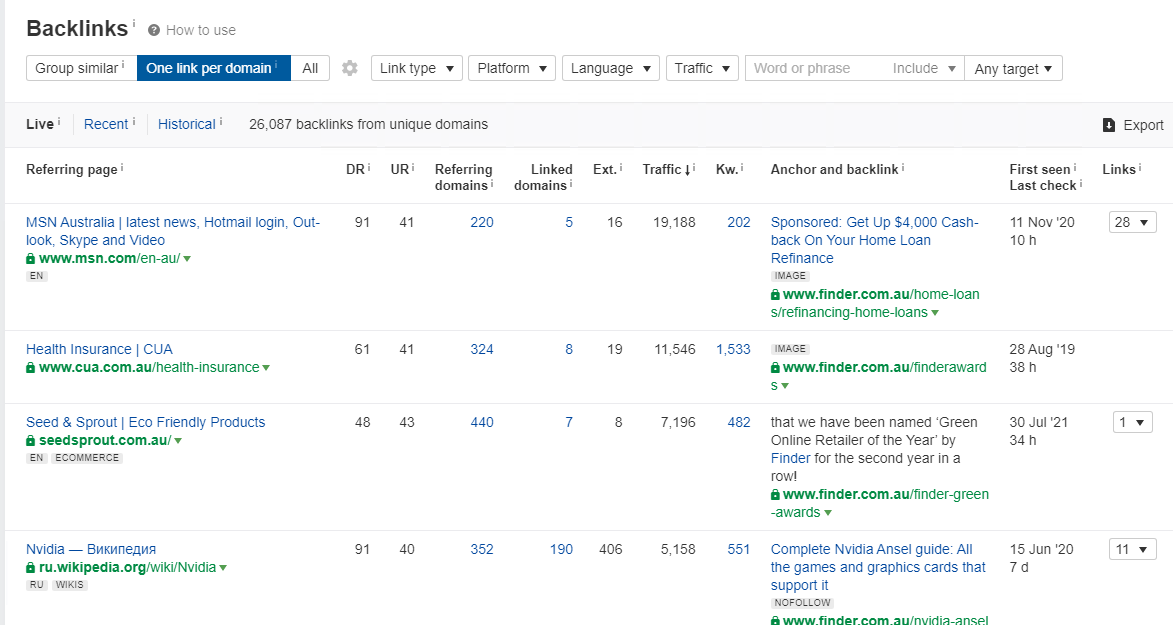1173x632 pixels.
Task: Click the info icon beside First seen header
Action: pos(1075,168)
